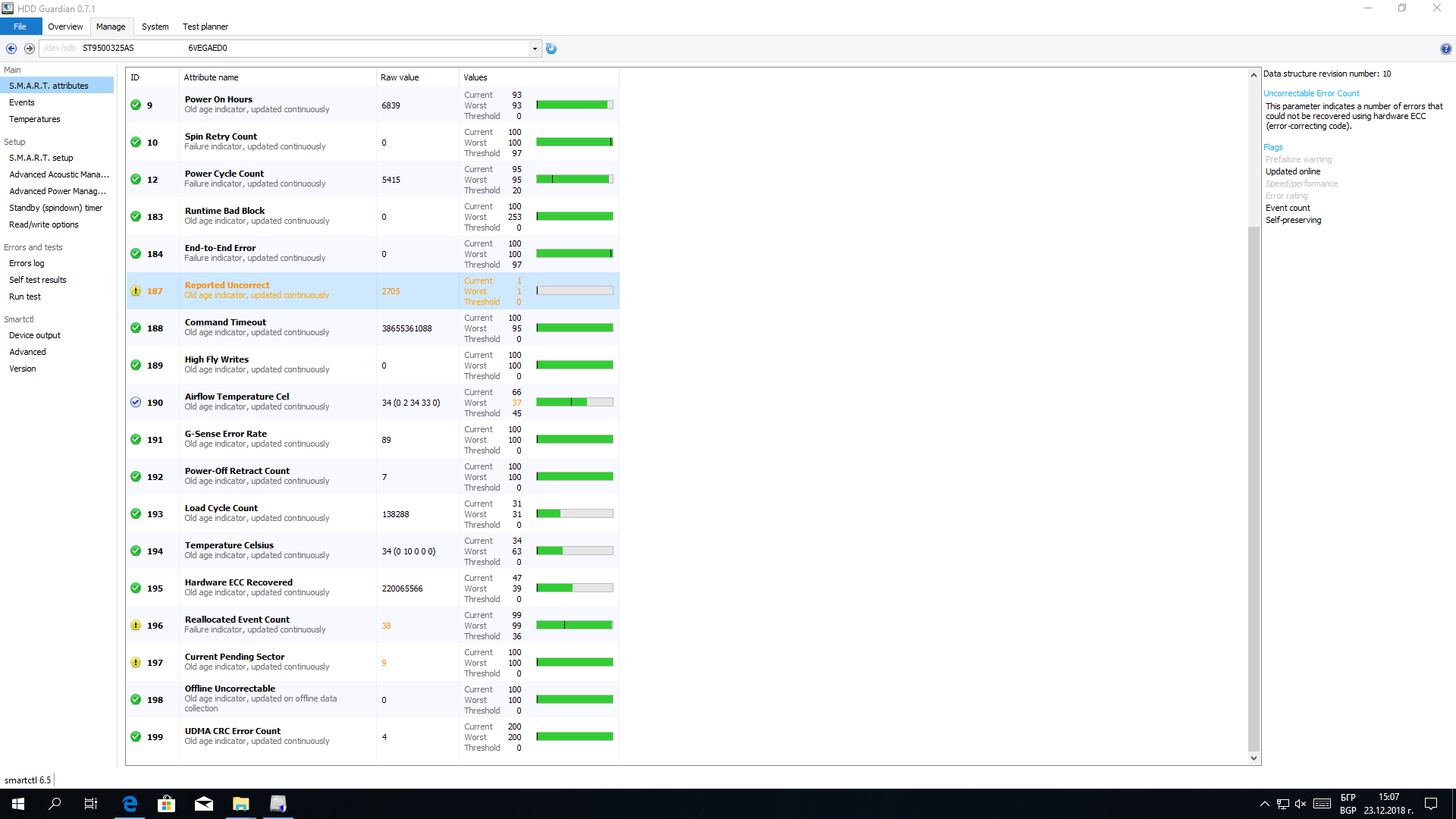The width and height of the screenshot is (1456, 819).
Task: Click the blue refresh icon beside drive selector
Action: click(551, 49)
